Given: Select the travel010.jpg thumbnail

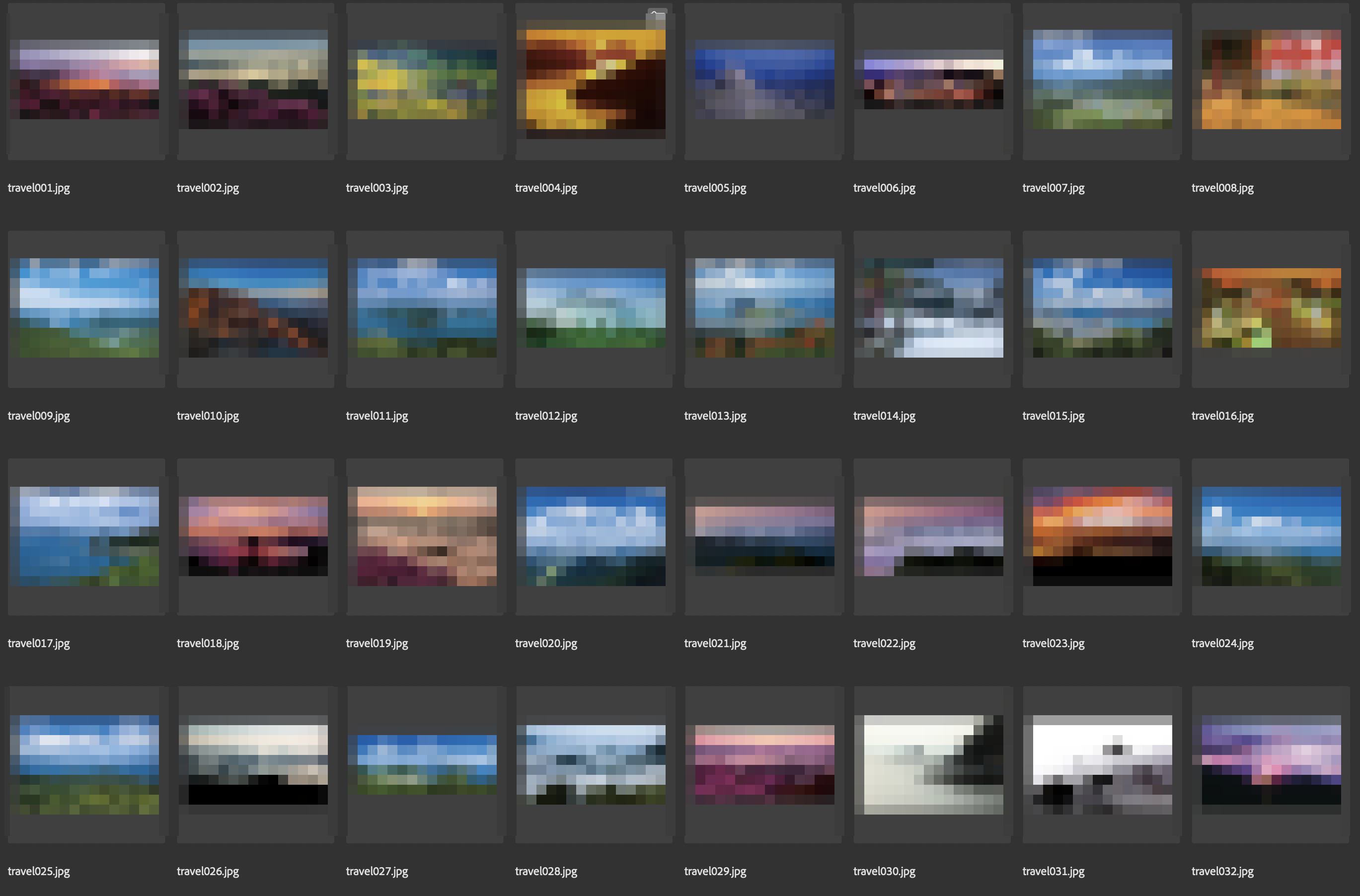Looking at the screenshot, I should coord(253,307).
